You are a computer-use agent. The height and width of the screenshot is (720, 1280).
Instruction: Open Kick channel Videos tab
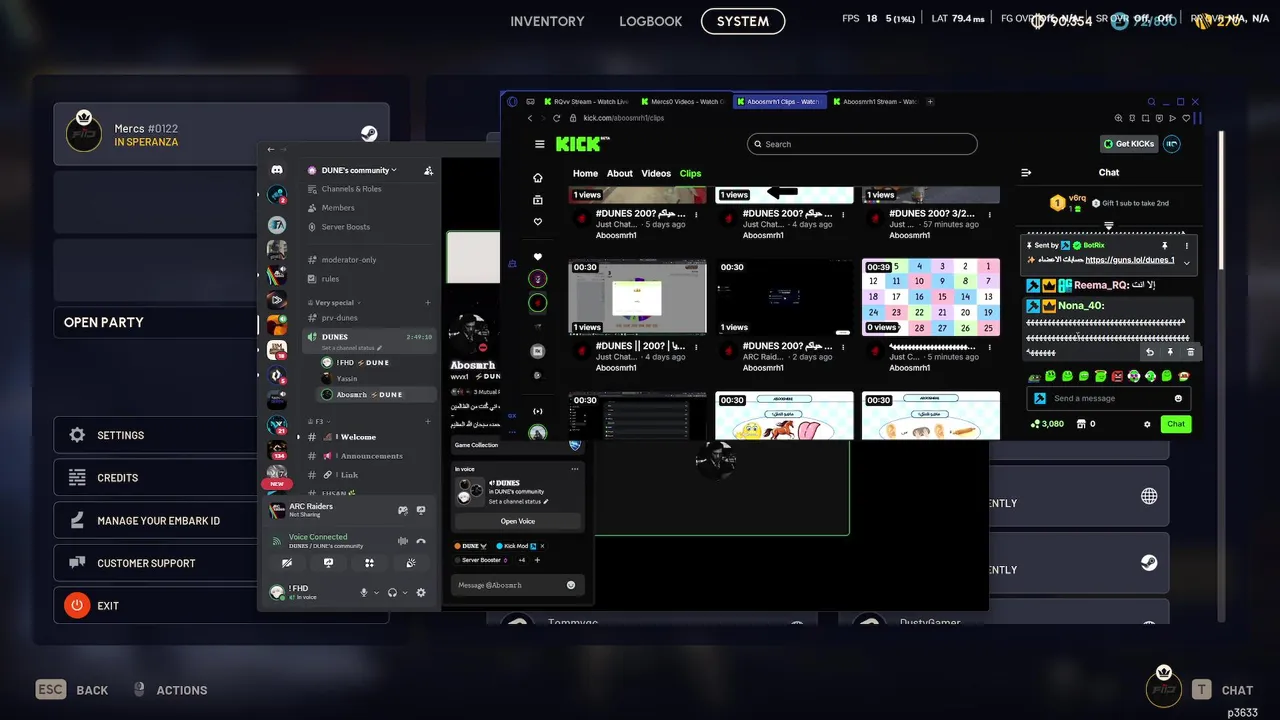(656, 173)
